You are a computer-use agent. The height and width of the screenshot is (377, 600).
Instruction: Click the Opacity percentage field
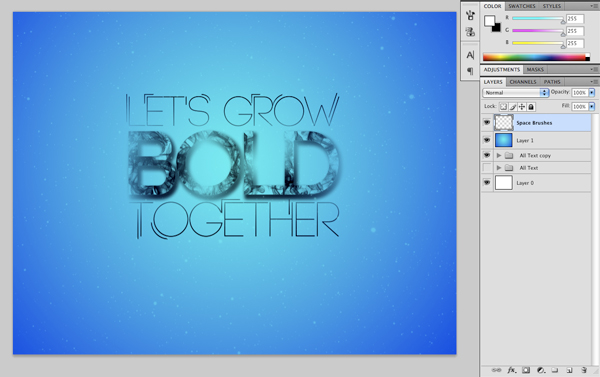click(x=580, y=93)
